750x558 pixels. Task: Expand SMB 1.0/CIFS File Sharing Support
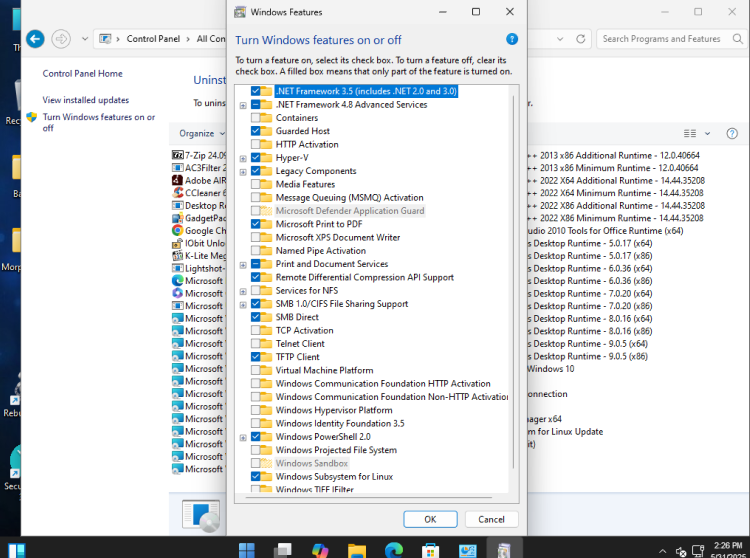point(243,305)
